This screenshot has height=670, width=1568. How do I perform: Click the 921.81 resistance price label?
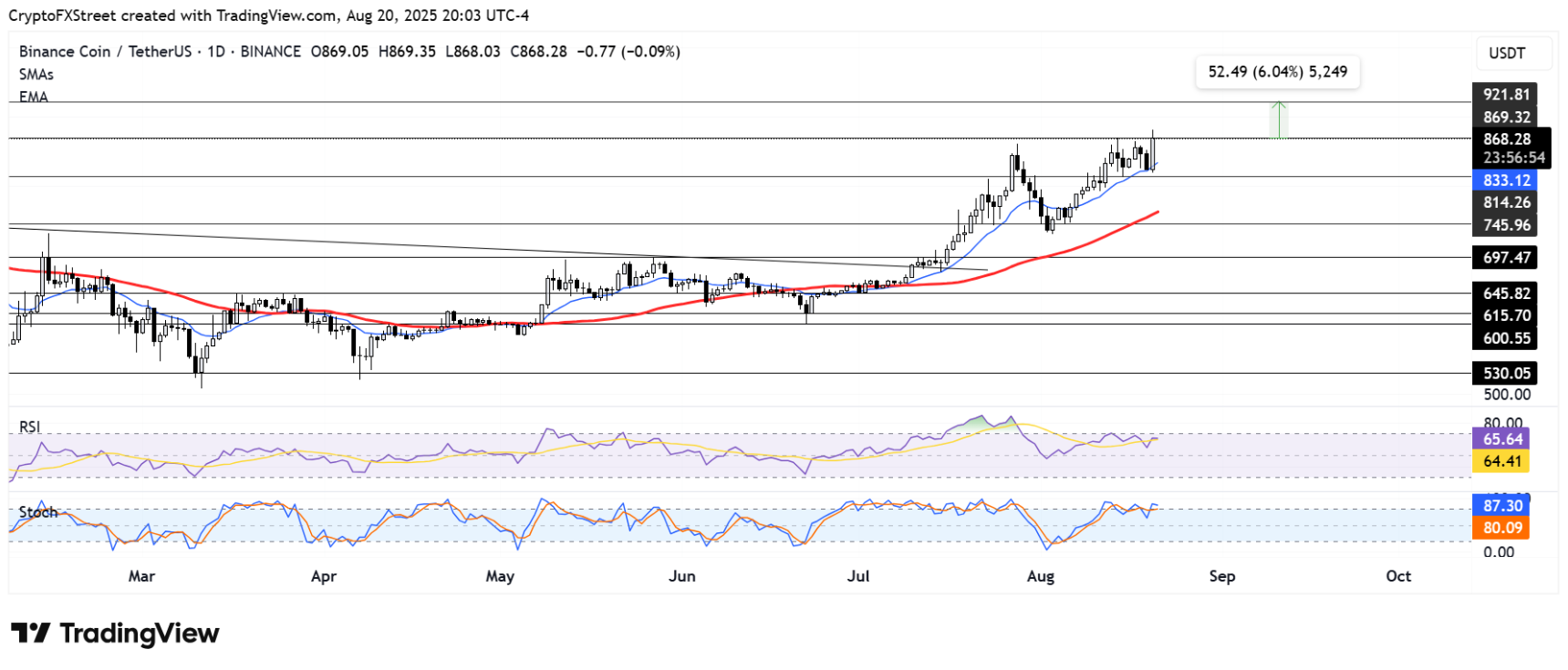(x=1506, y=95)
